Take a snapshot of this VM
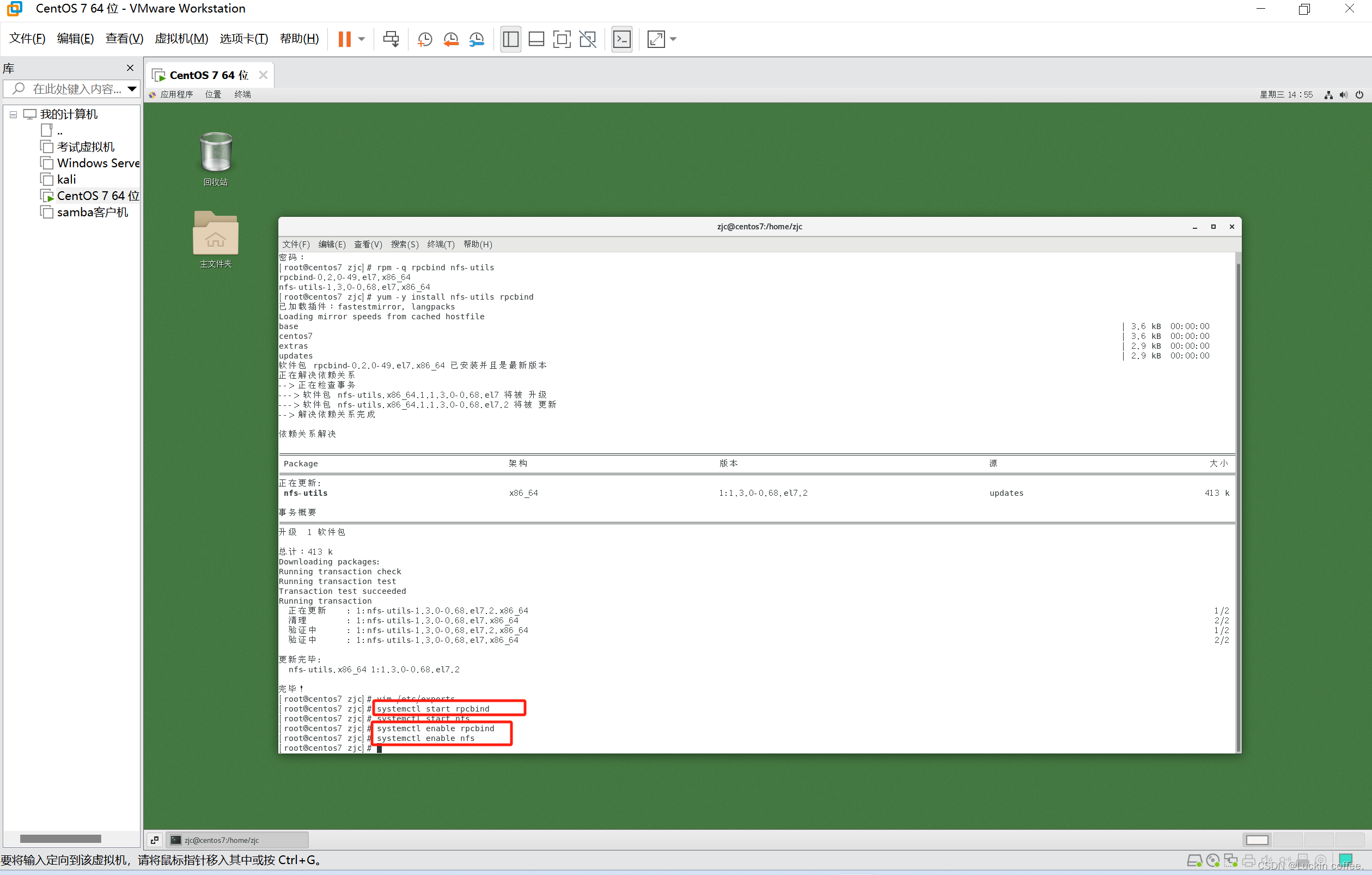This screenshot has width=1372, height=875. (424, 39)
